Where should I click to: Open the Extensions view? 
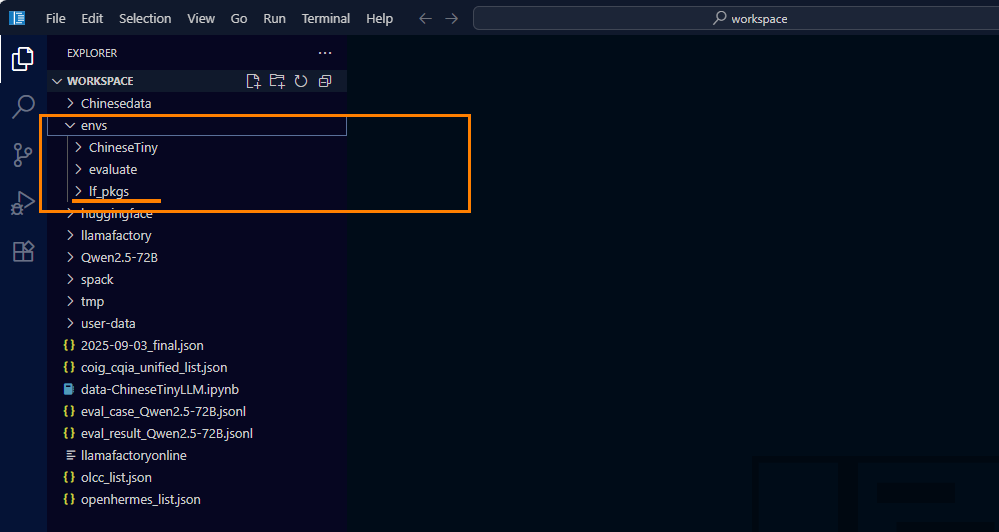(x=23, y=251)
